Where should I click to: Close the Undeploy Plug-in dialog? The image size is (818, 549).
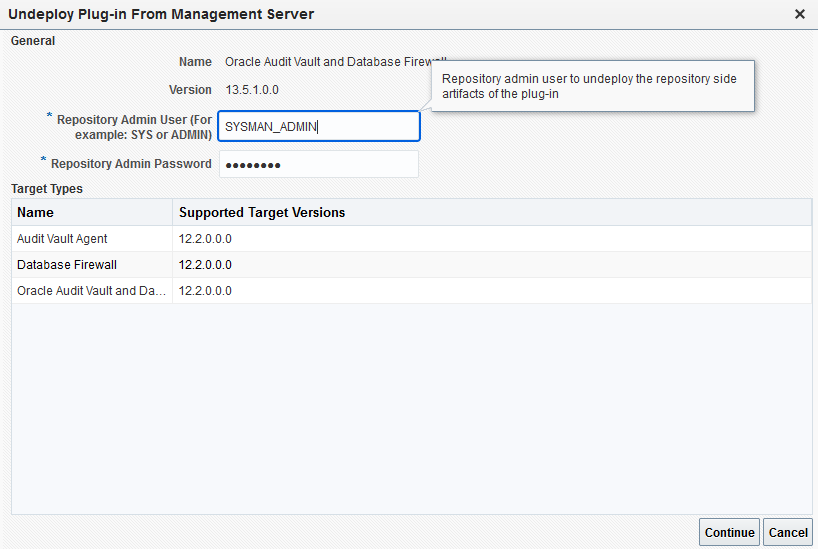click(x=799, y=14)
